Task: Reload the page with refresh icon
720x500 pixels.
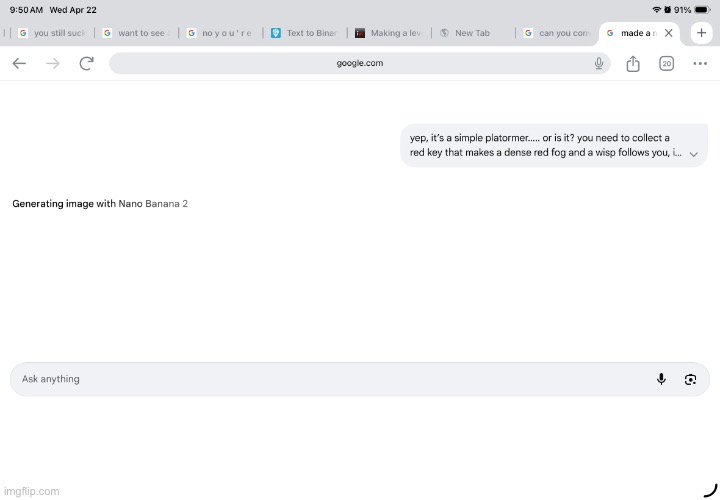Action: [x=87, y=63]
